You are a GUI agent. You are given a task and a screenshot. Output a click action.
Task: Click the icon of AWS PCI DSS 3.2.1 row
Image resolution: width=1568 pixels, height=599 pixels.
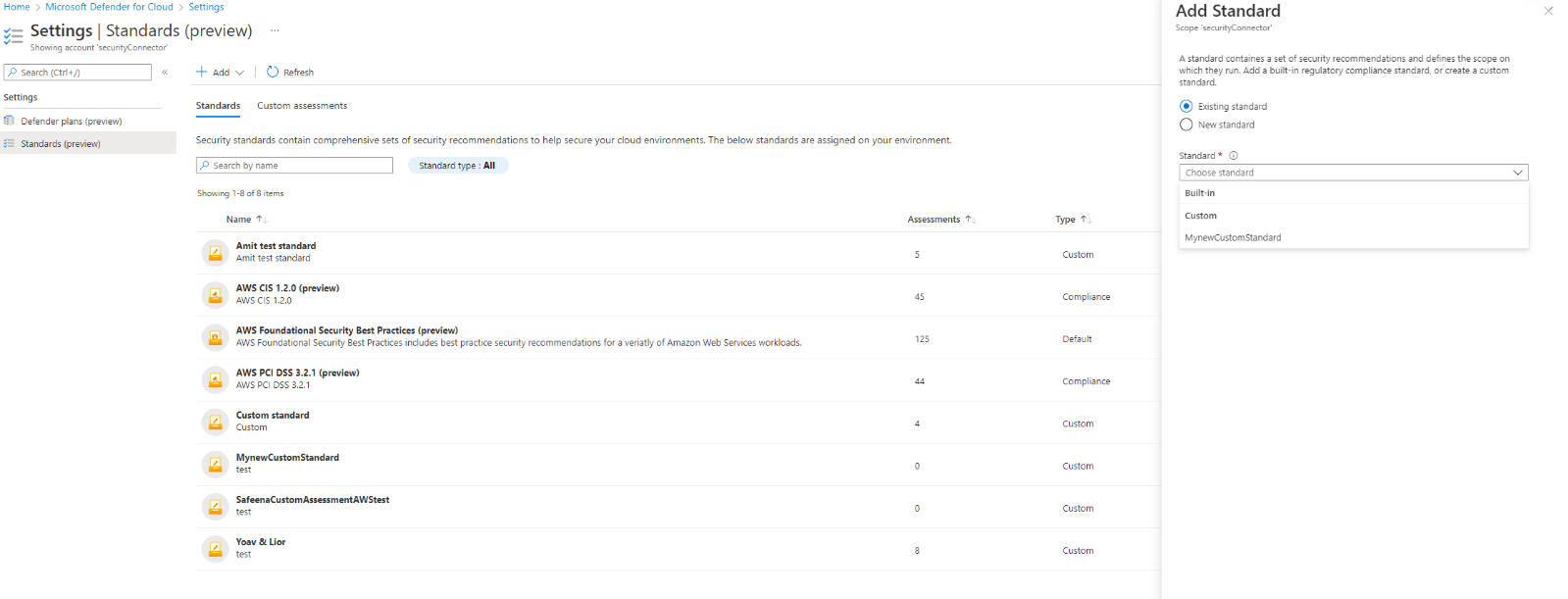click(215, 379)
